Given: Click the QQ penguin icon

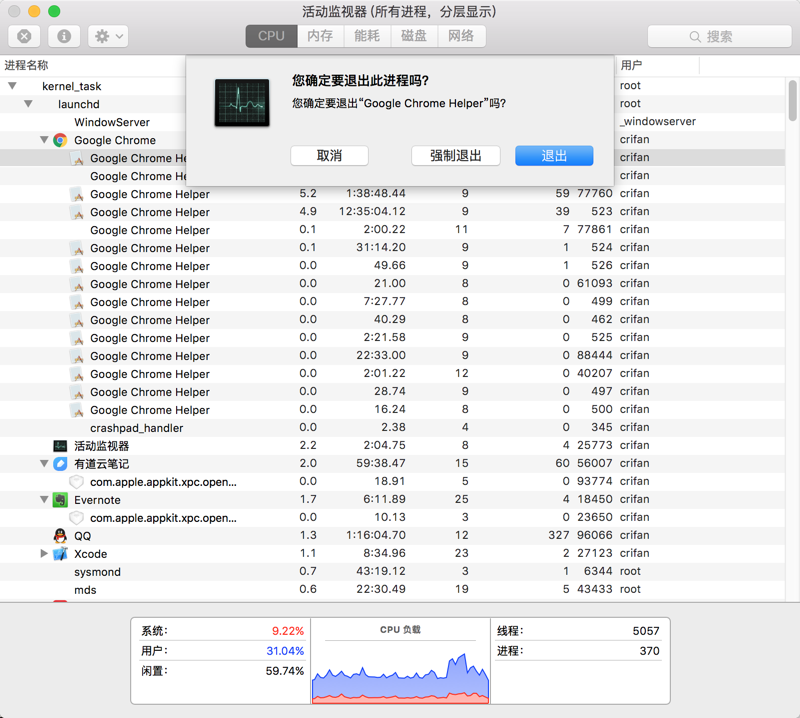Looking at the screenshot, I should pos(60,535).
